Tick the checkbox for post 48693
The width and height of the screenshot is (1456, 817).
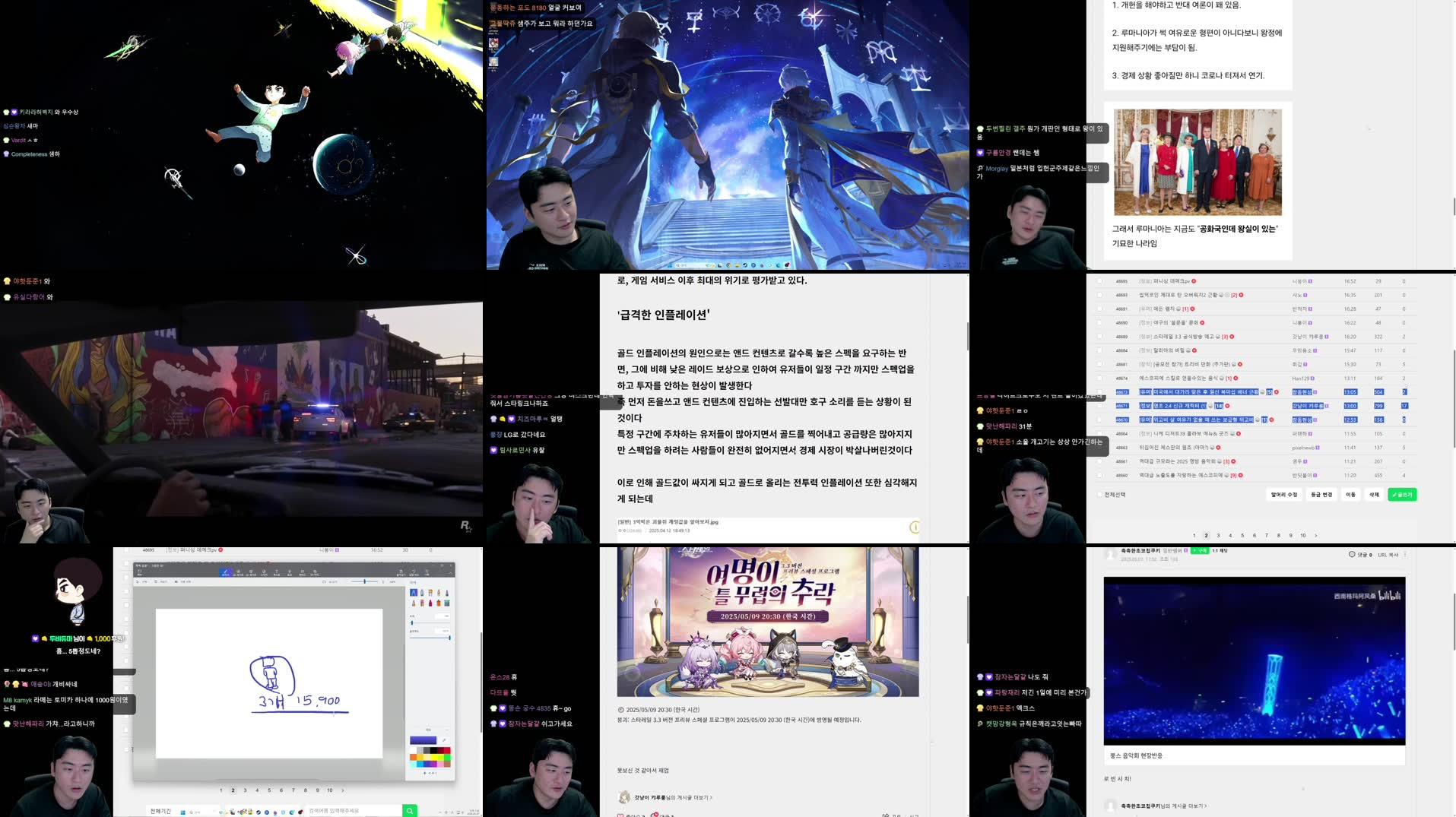click(1099, 295)
